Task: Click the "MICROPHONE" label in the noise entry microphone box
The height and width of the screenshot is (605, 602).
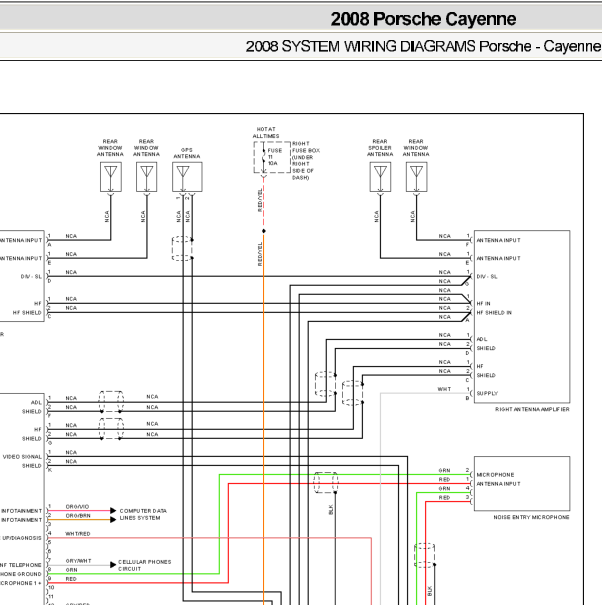Action: click(x=495, y=475)
